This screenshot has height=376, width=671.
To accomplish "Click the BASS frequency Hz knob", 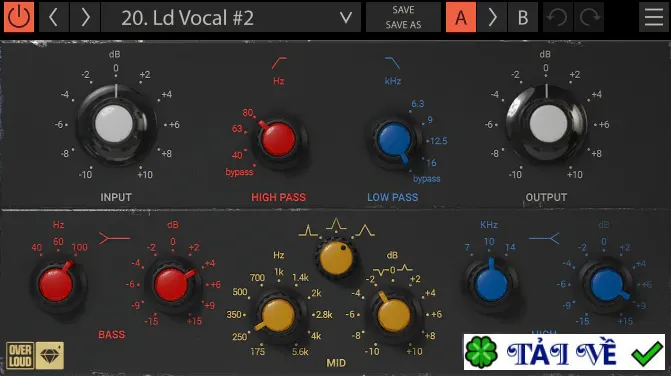I will click(56, 284).
